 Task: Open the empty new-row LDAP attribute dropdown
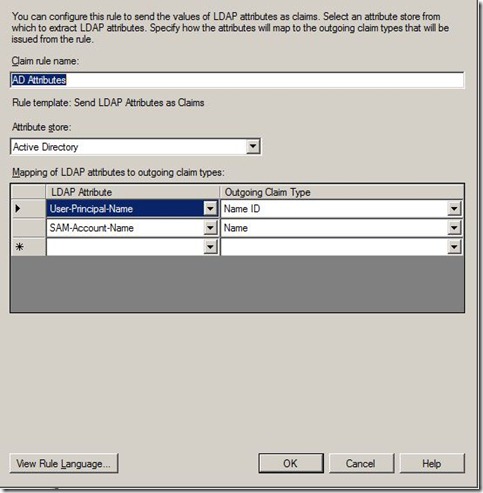tap(210, 247)
